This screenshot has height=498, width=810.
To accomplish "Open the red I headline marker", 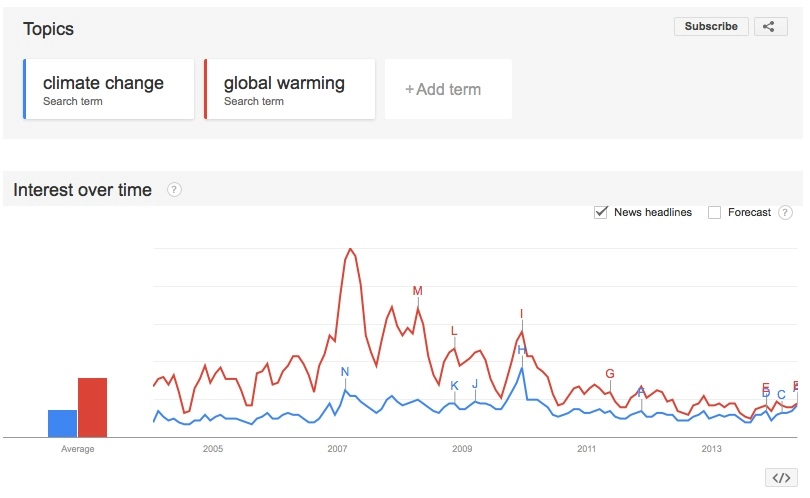I will [521, 314].
